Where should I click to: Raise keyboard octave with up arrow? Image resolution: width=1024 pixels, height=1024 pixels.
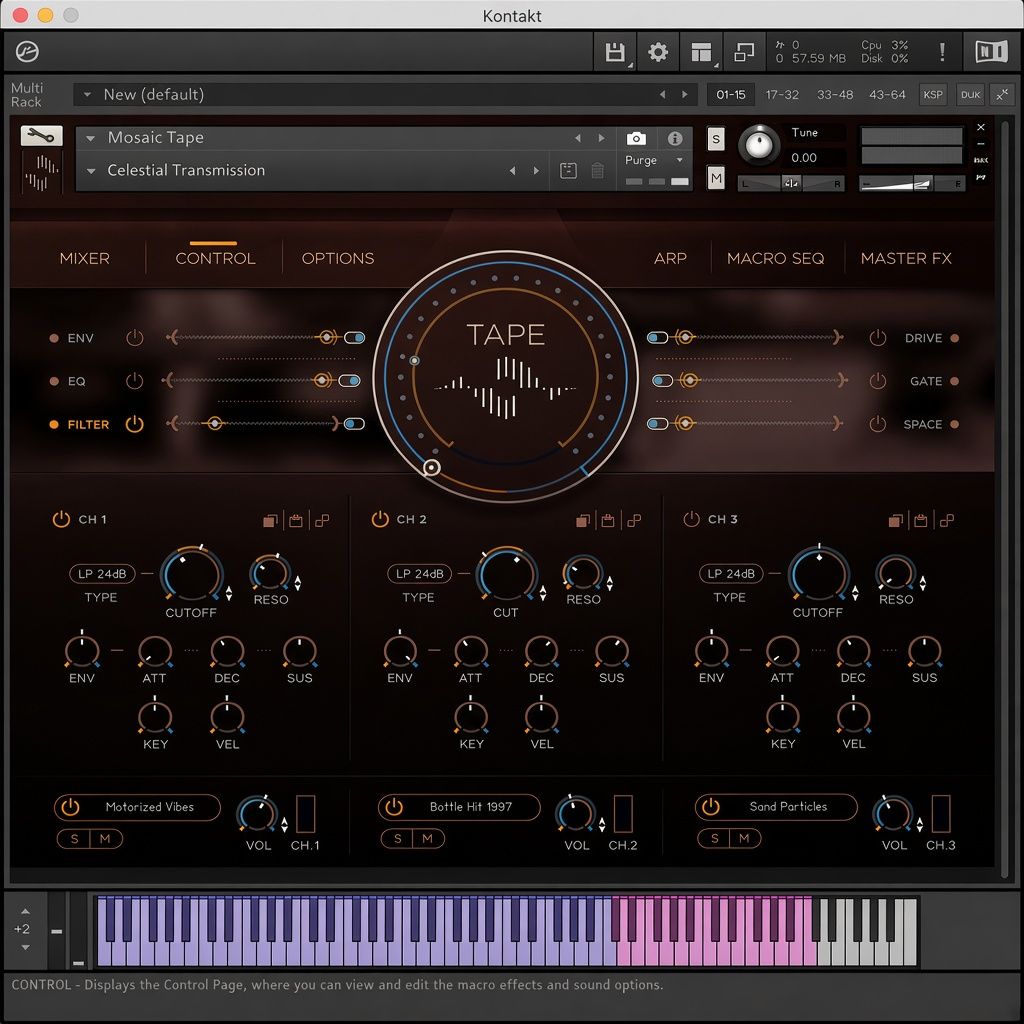(25, 912)
